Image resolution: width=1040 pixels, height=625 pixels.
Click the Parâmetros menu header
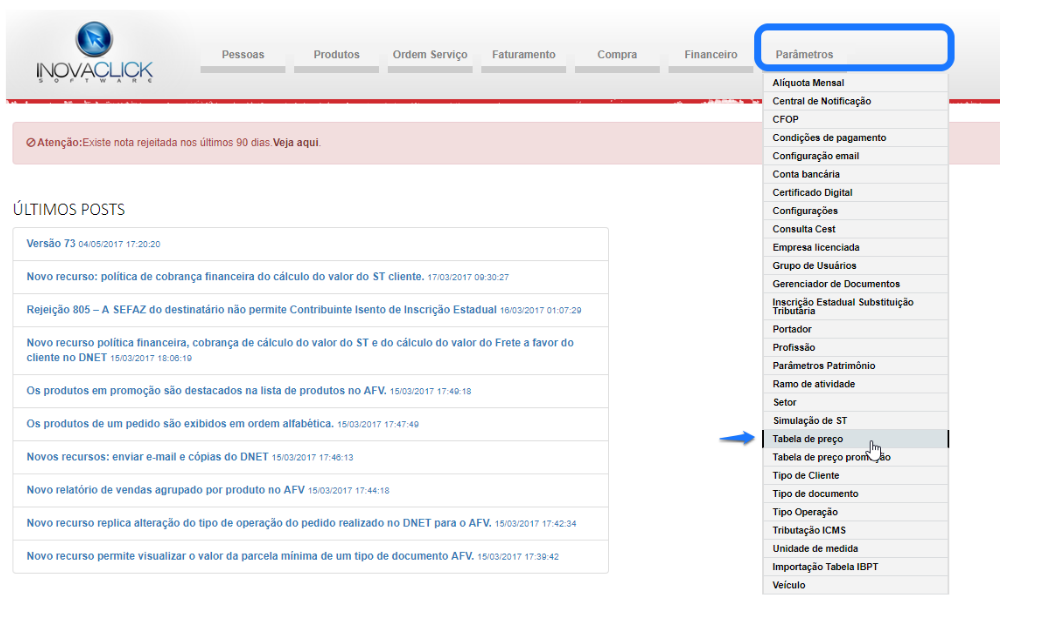804,55
